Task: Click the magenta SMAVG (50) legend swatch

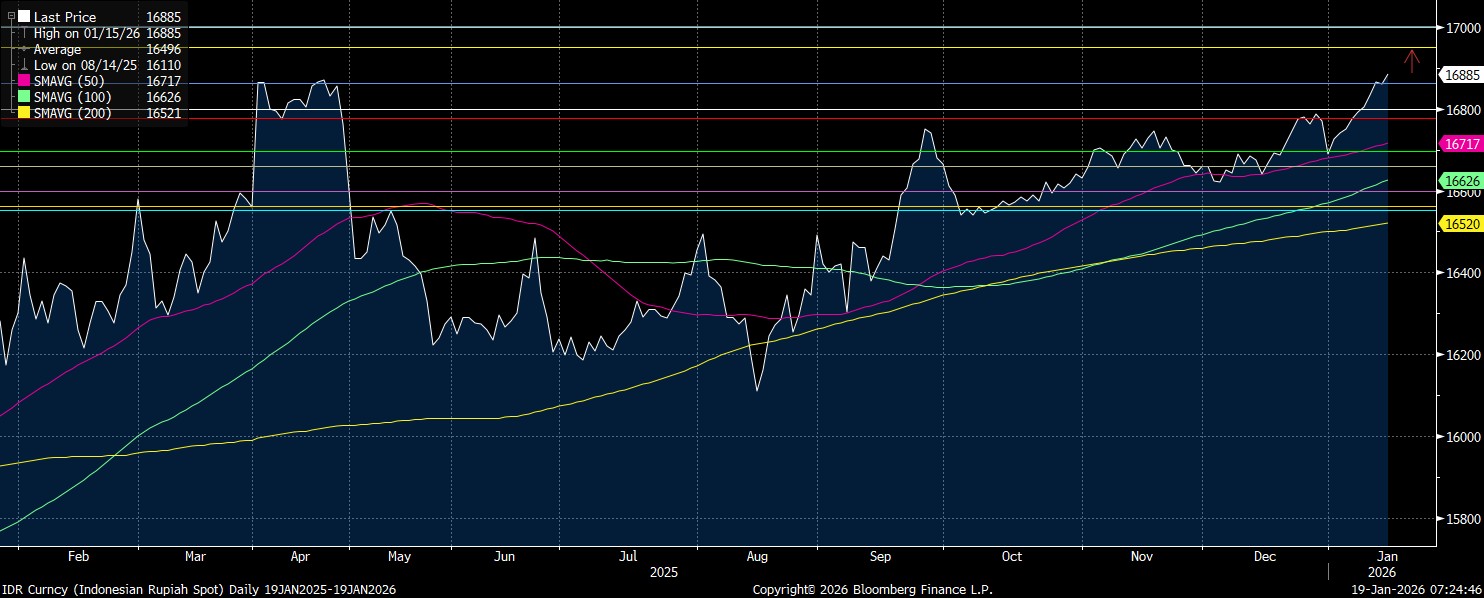Action: 24,81
